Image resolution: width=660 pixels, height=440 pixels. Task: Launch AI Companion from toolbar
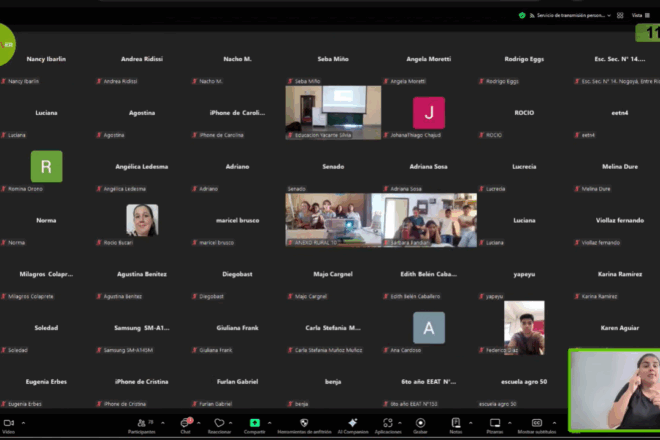353,423
